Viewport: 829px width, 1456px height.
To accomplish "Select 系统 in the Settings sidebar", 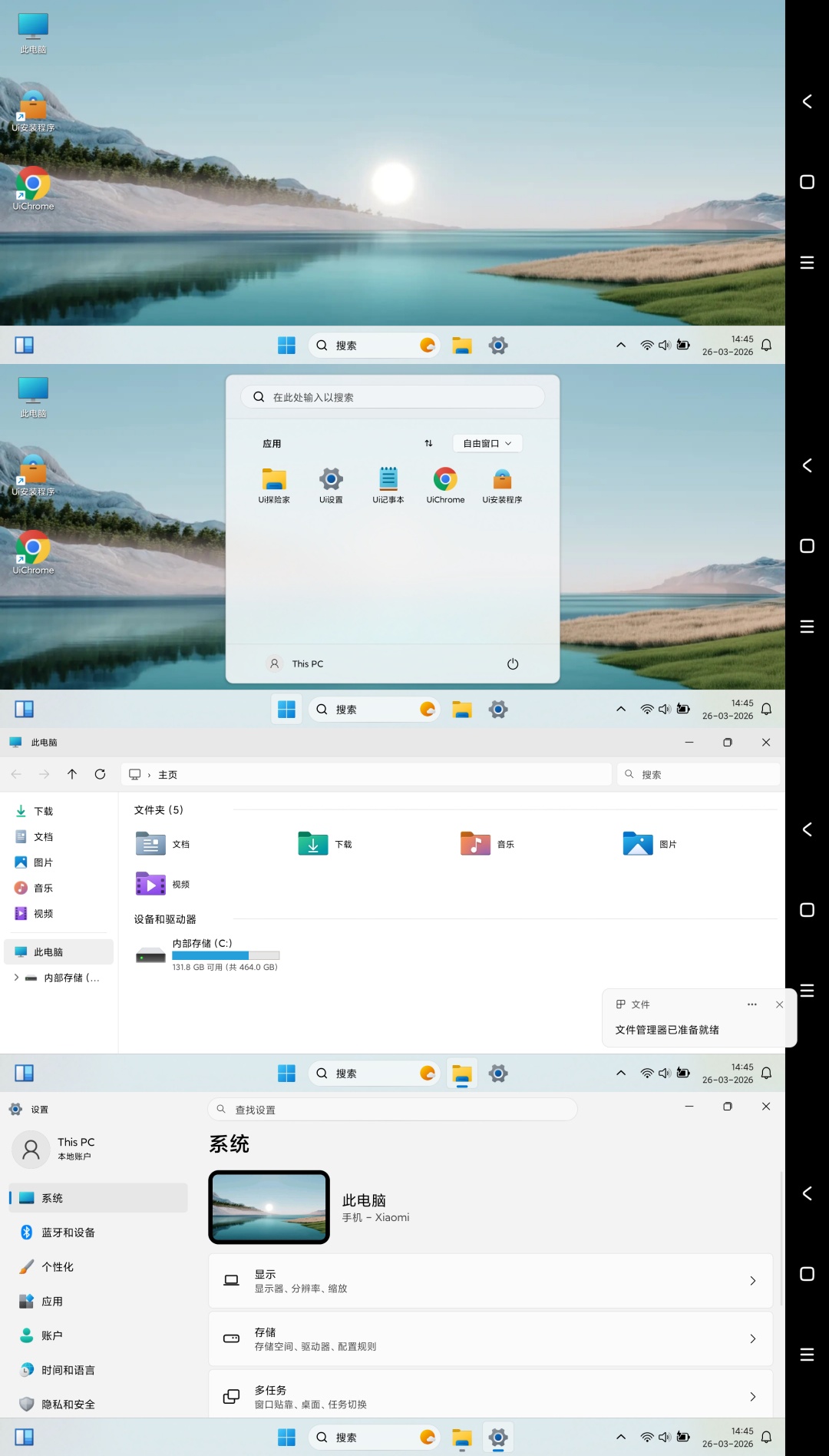I will point(98,1198).
